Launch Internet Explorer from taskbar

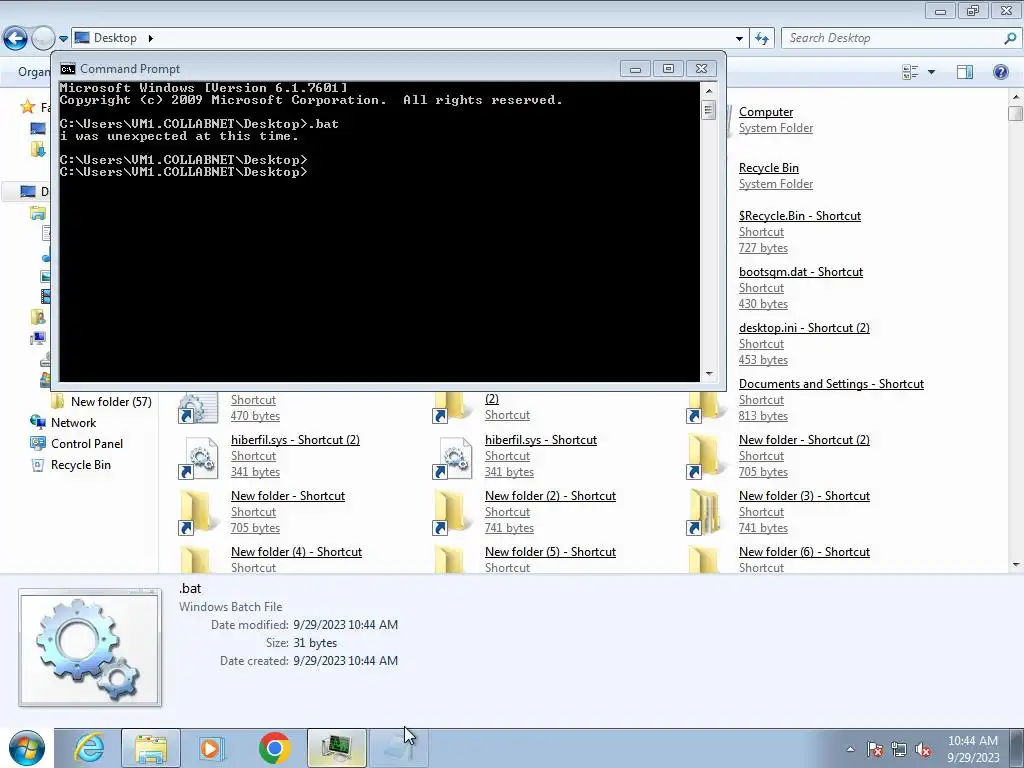(88, 748)
